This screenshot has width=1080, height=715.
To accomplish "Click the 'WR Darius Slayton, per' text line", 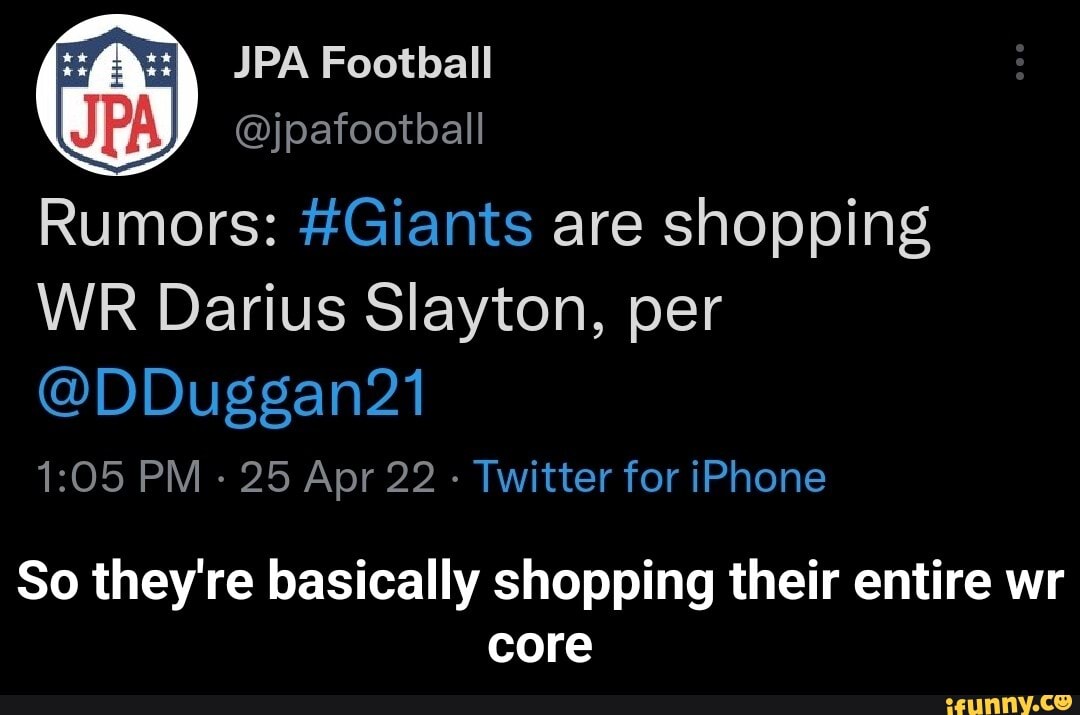I will pyautogui.click(x=380, y=309).
